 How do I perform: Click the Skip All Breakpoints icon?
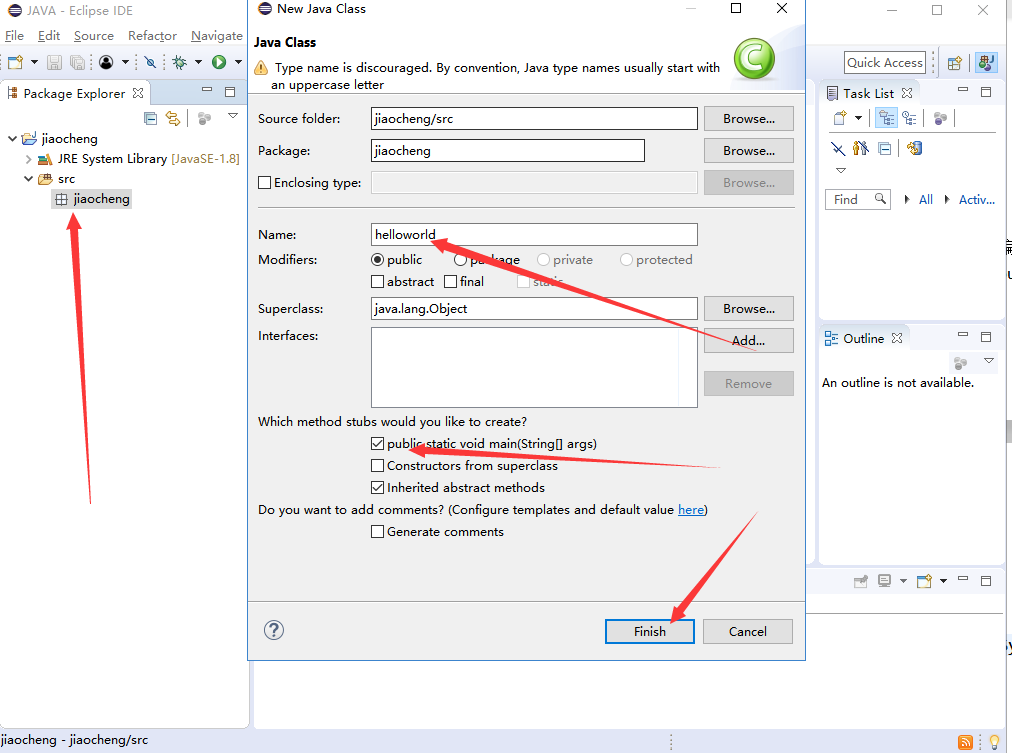[150, 62]
